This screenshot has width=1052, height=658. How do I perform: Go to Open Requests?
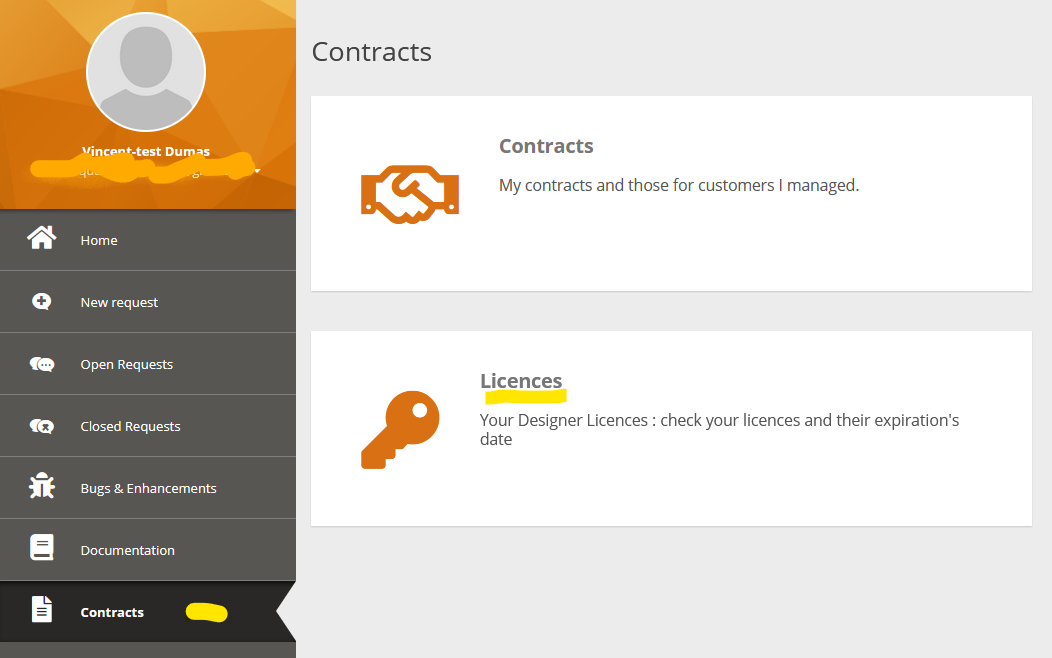point(126,364)
